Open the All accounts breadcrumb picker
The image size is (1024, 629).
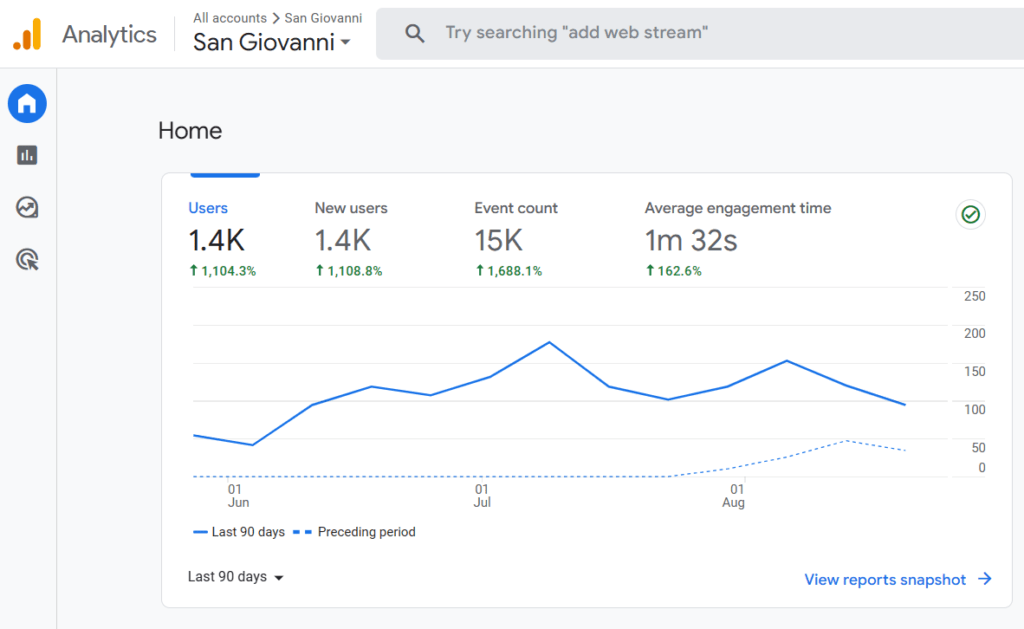pos(228,17)
